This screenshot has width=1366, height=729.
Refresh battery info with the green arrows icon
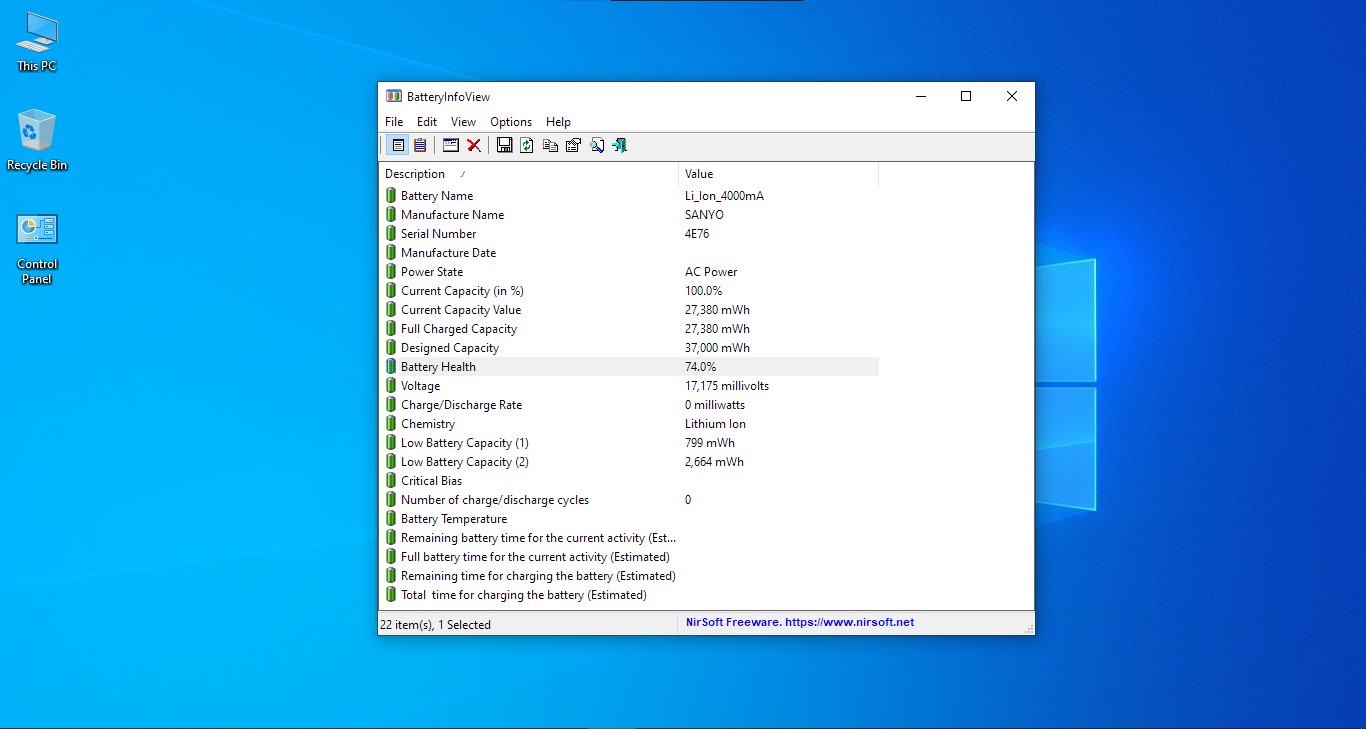tap(527, 145)
